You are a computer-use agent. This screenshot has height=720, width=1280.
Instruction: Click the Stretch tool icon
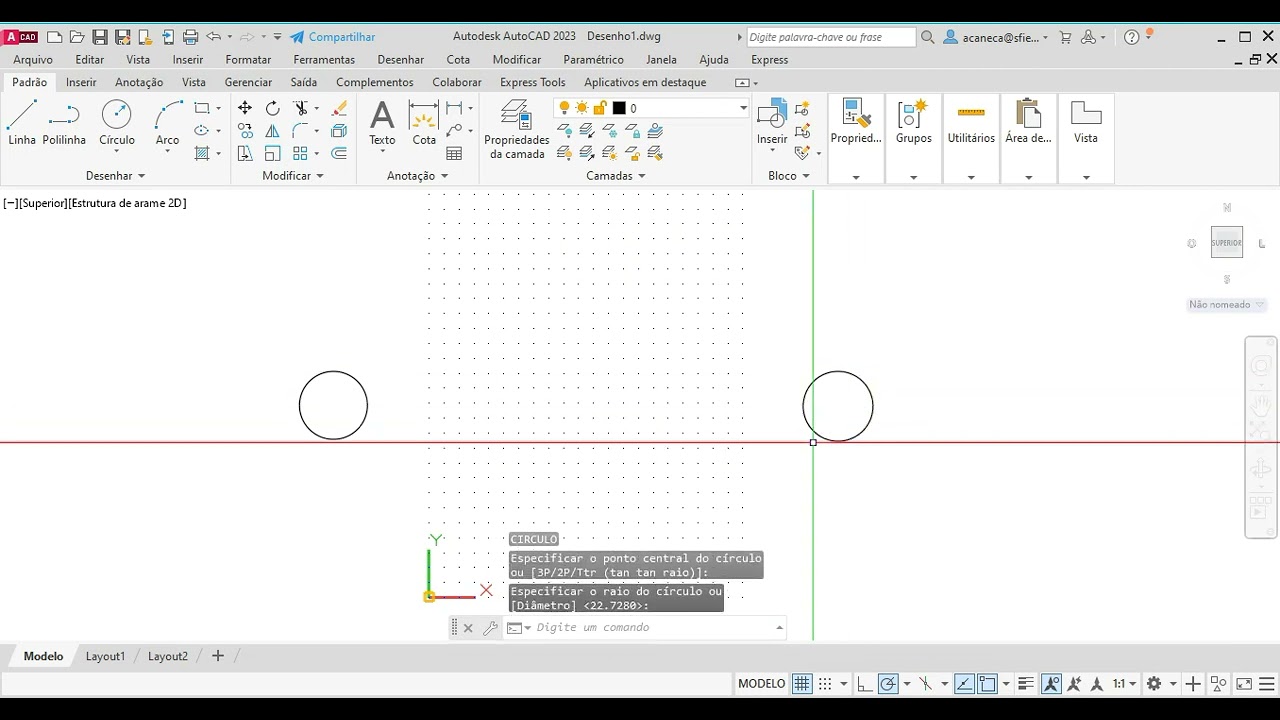click(245, 154)
